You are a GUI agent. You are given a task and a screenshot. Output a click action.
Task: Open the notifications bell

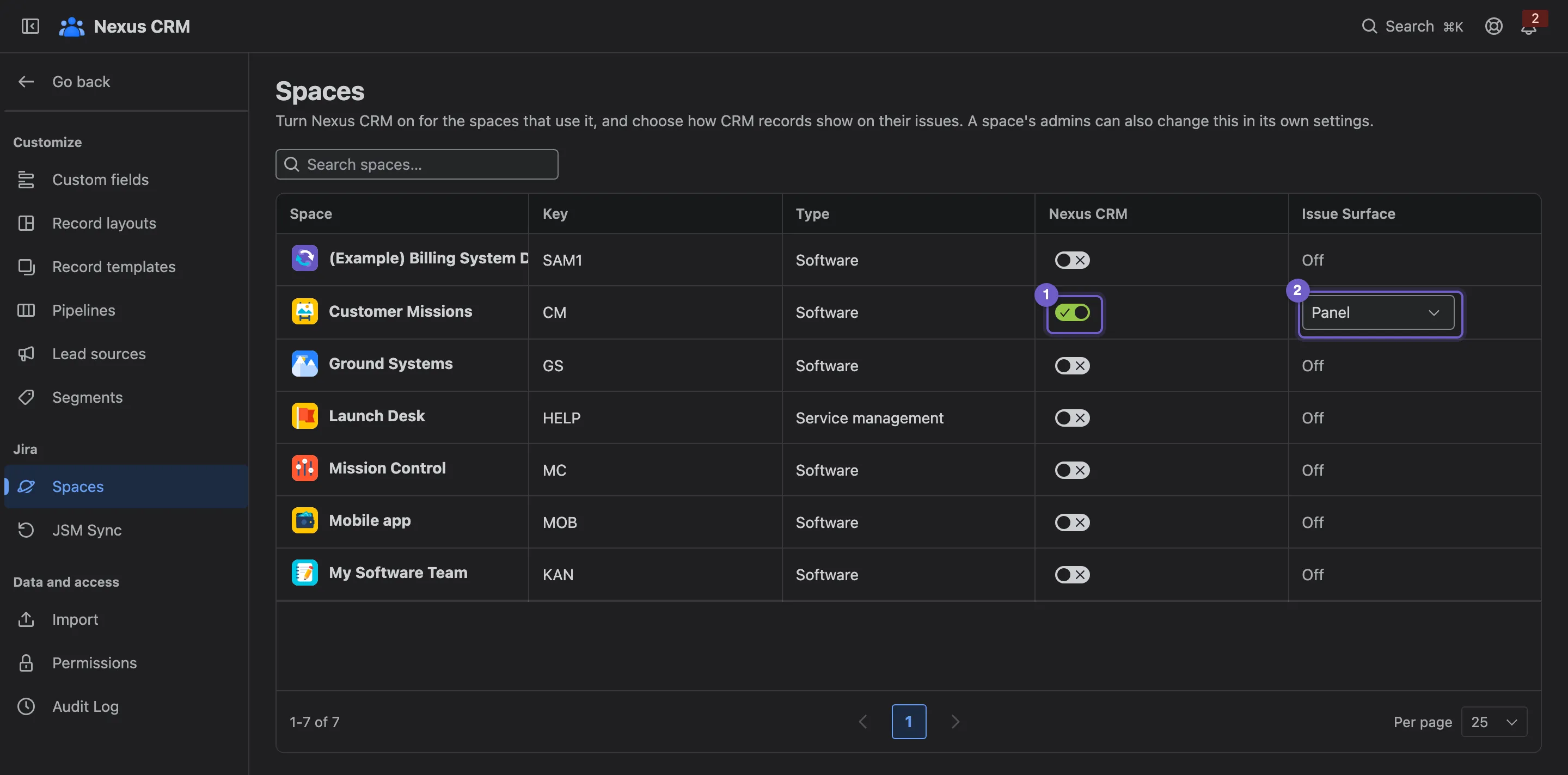point(1528,27)
